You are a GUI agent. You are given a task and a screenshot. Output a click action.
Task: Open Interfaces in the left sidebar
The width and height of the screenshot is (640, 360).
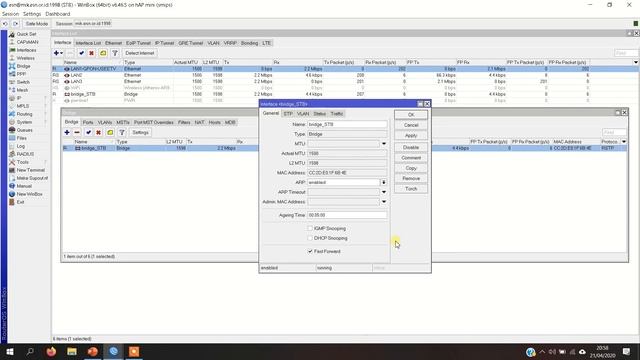26,50
